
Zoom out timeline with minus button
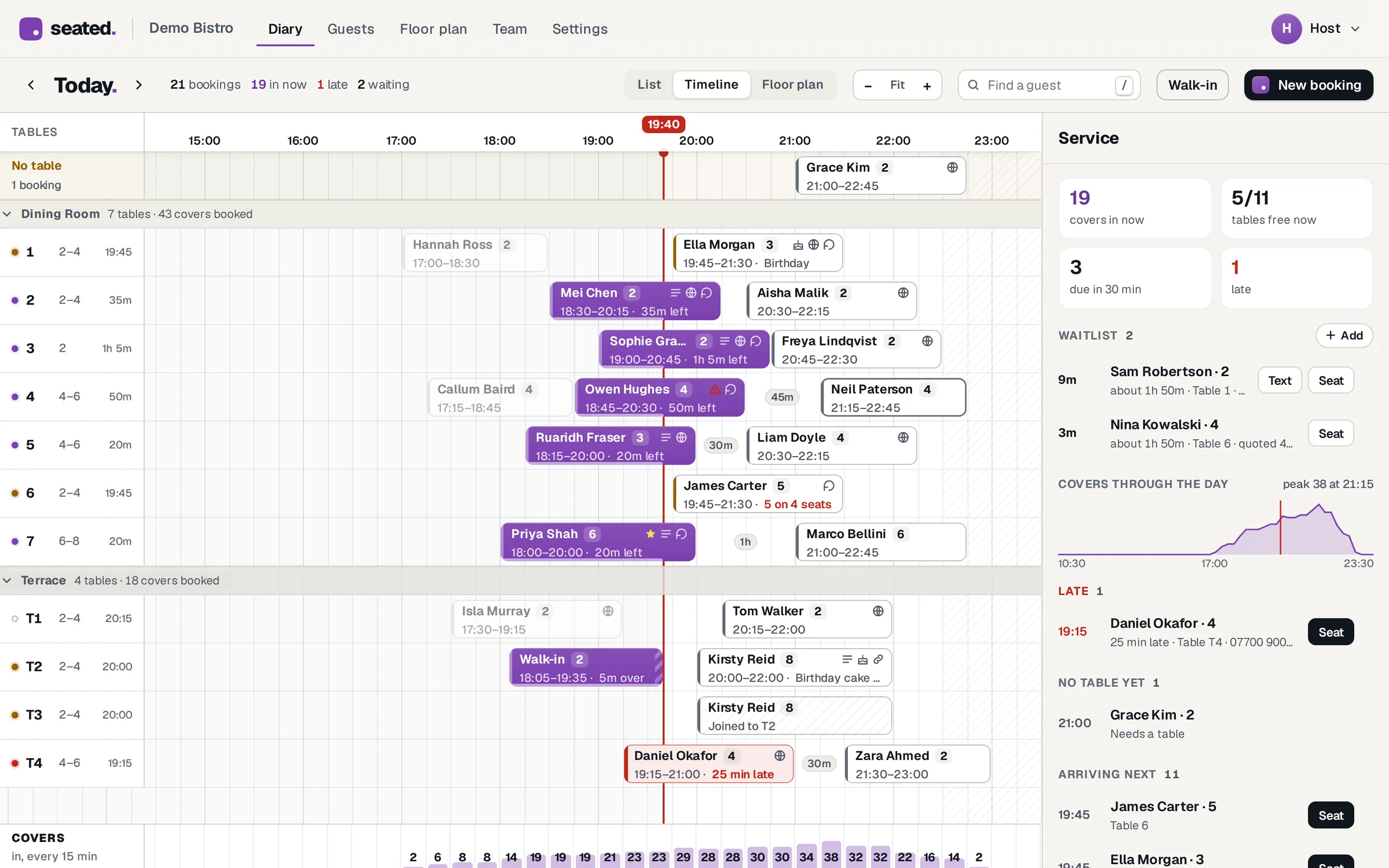(868, 86)
